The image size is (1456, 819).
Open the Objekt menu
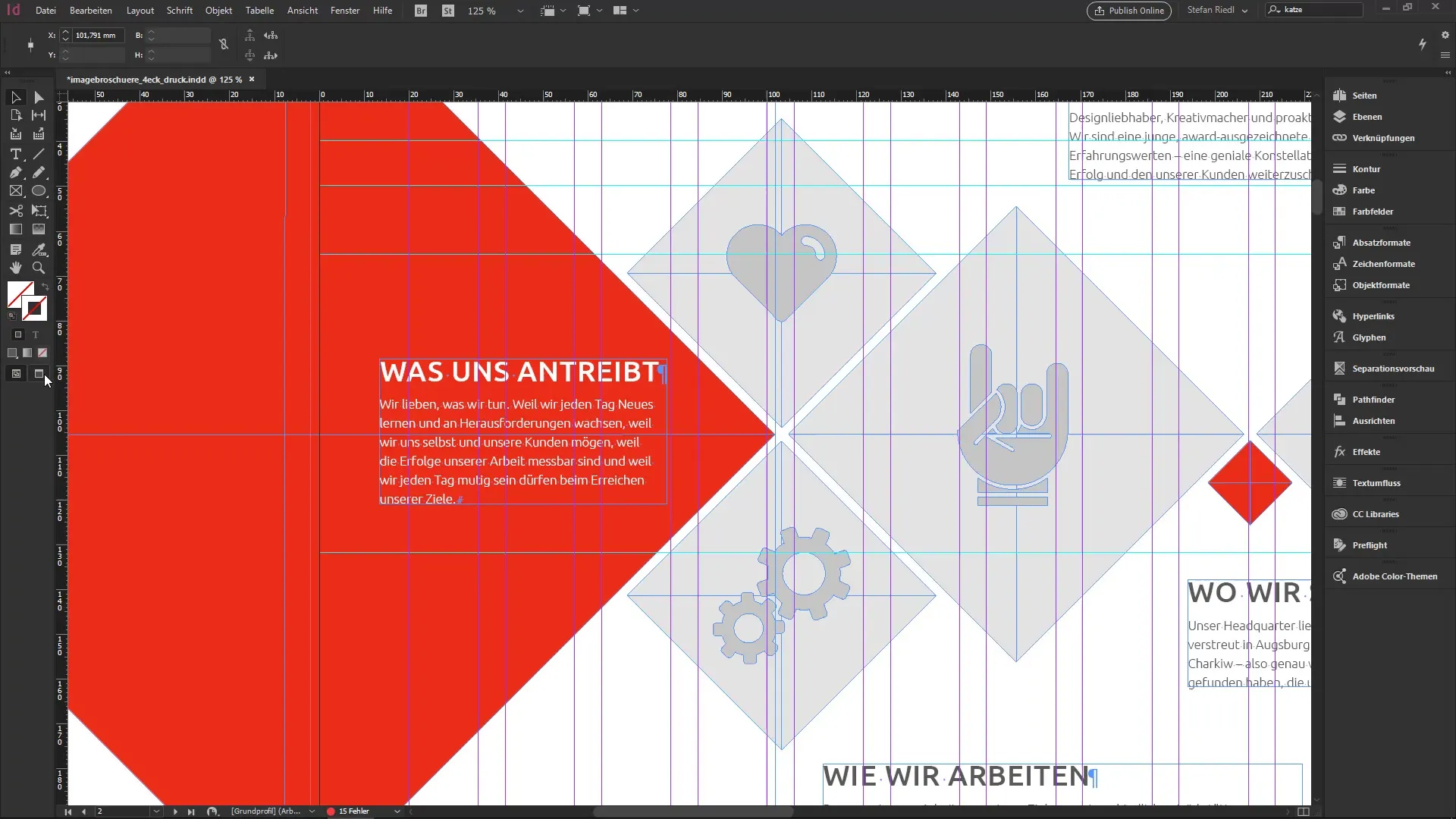click(218, 11)
